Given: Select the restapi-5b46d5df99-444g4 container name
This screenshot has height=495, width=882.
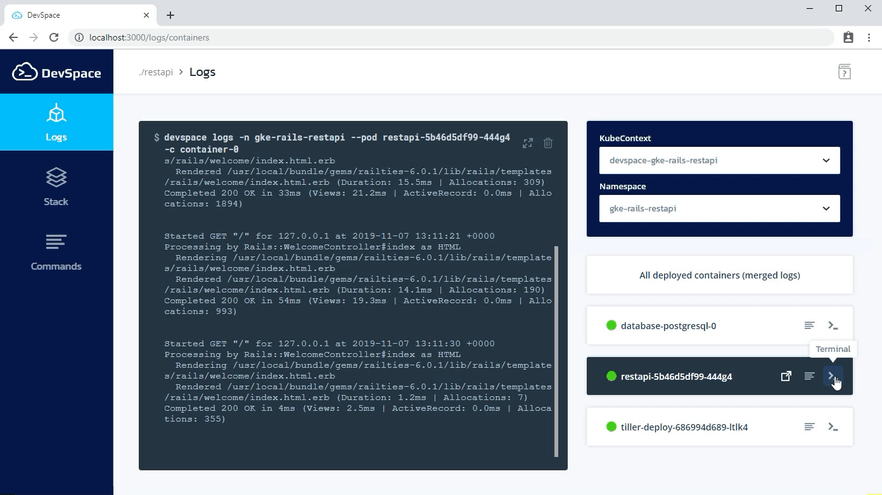Looking at the screenshot, I should 676,376.
